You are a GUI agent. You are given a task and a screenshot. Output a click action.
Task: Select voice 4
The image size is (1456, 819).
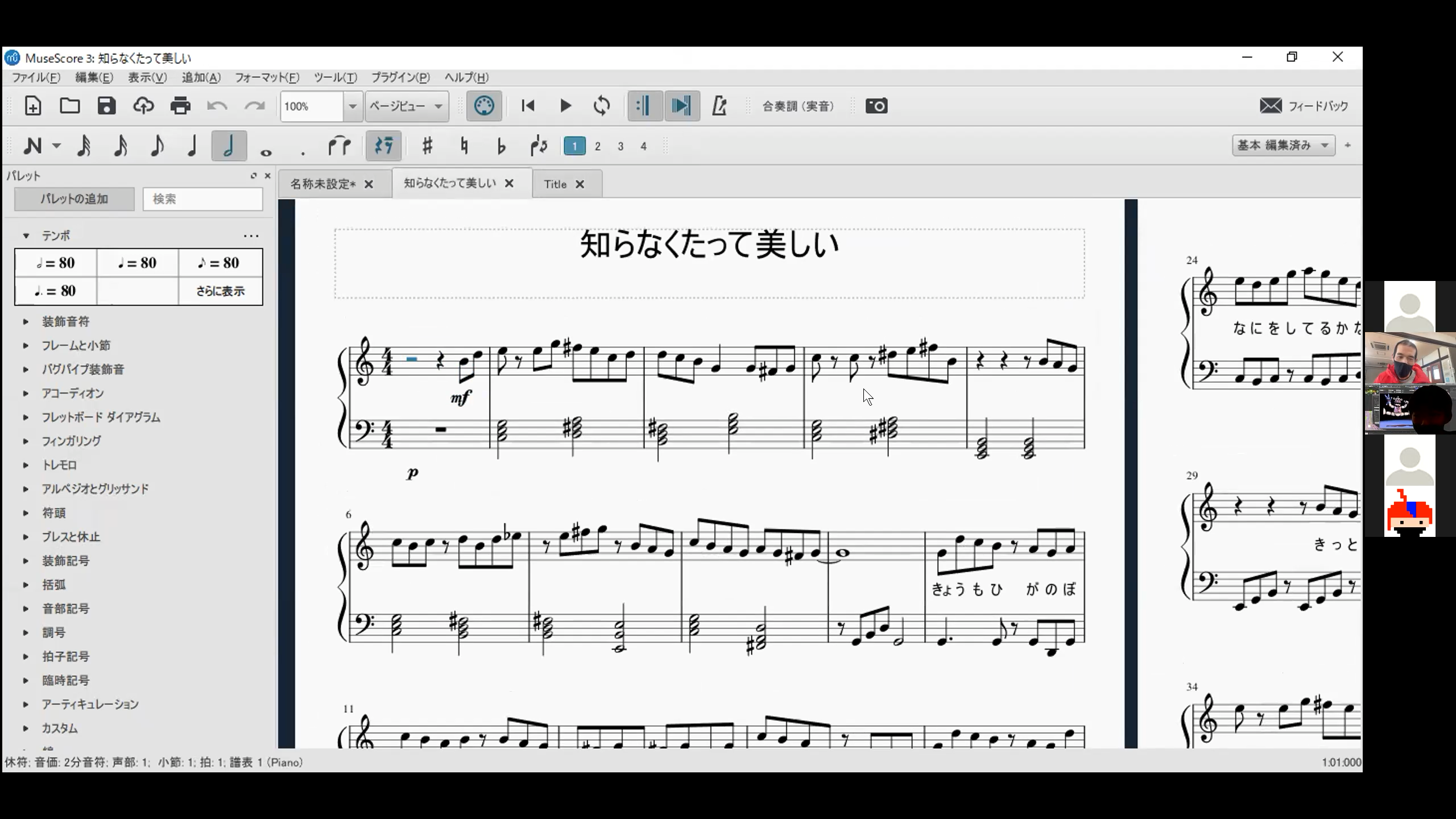click(x=643, y=146)
